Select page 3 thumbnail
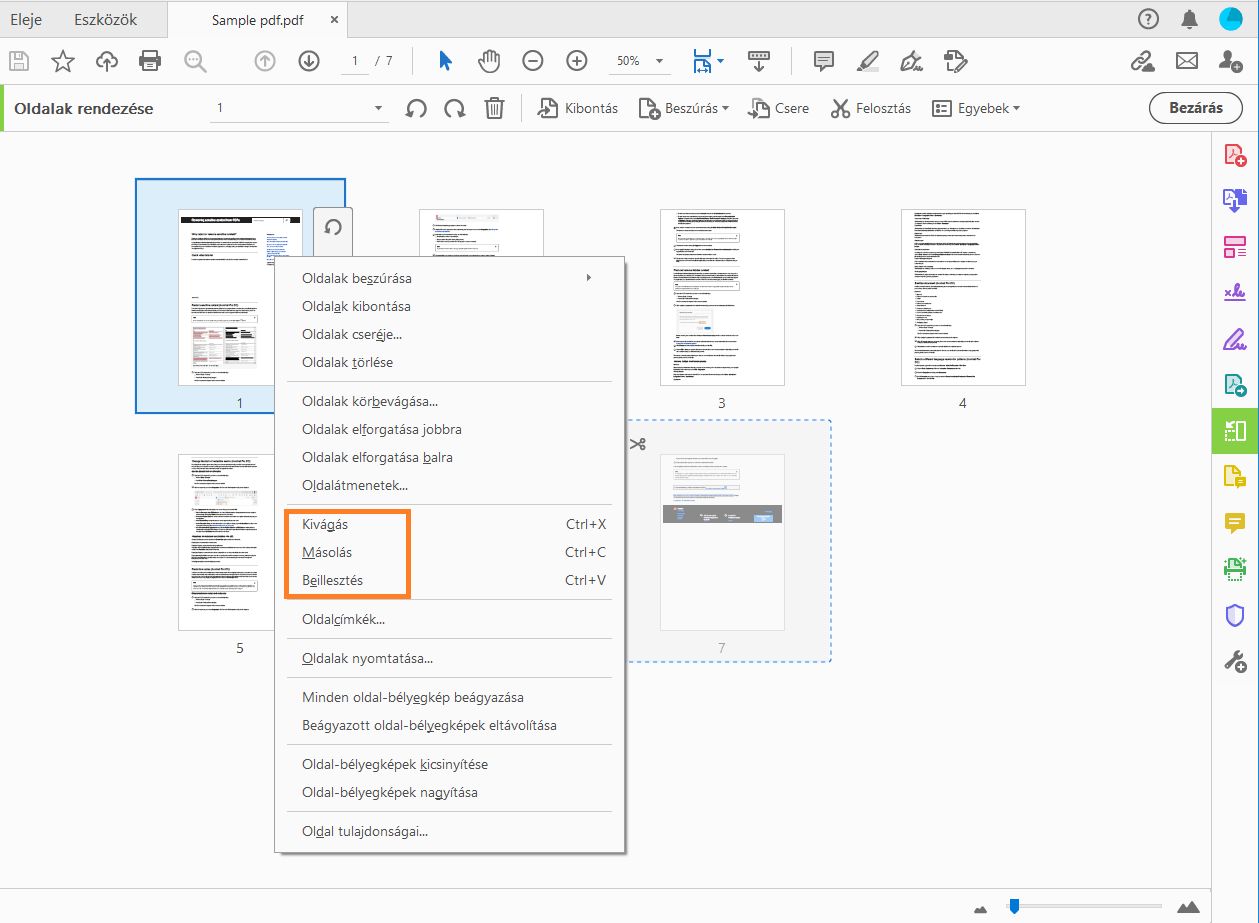 click(722, 297)
